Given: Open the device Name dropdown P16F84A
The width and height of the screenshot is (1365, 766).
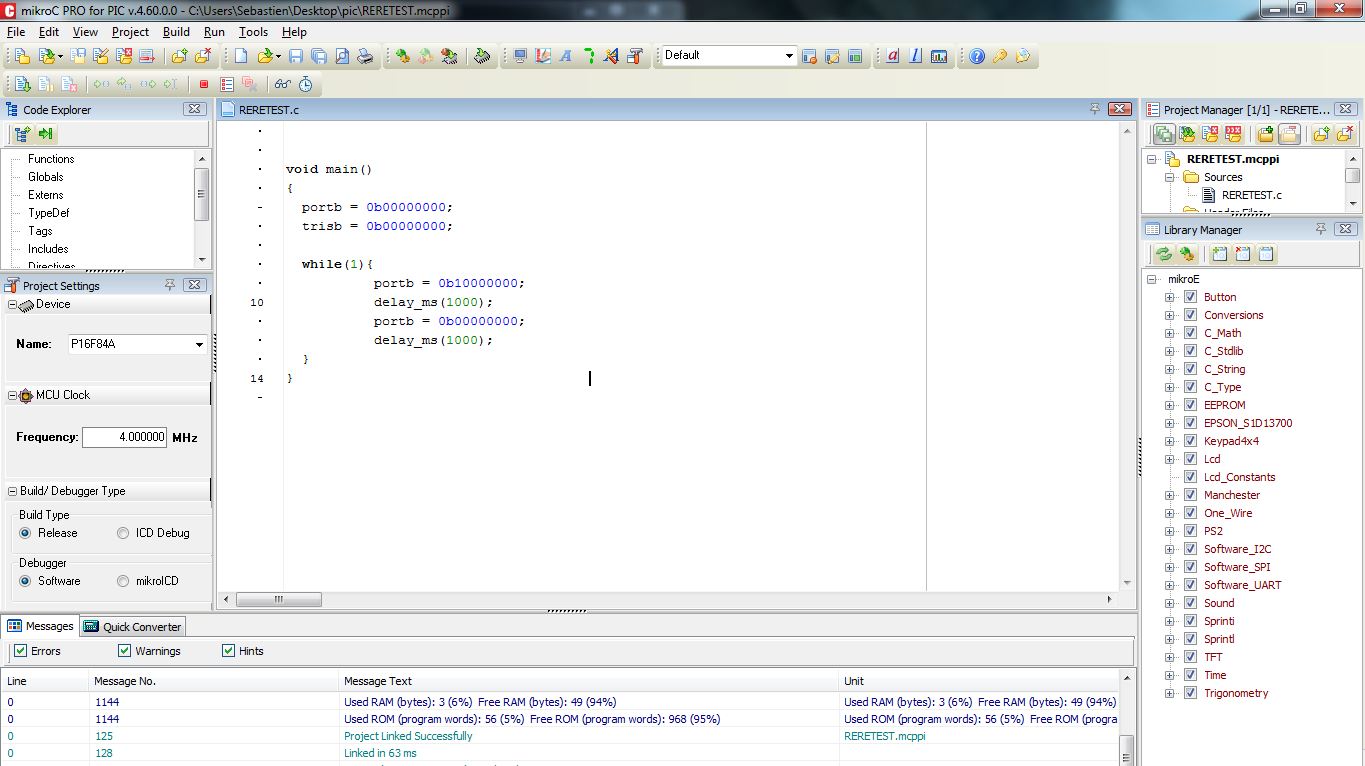Looking at the screenshot, I should click(x=200, y=344).
